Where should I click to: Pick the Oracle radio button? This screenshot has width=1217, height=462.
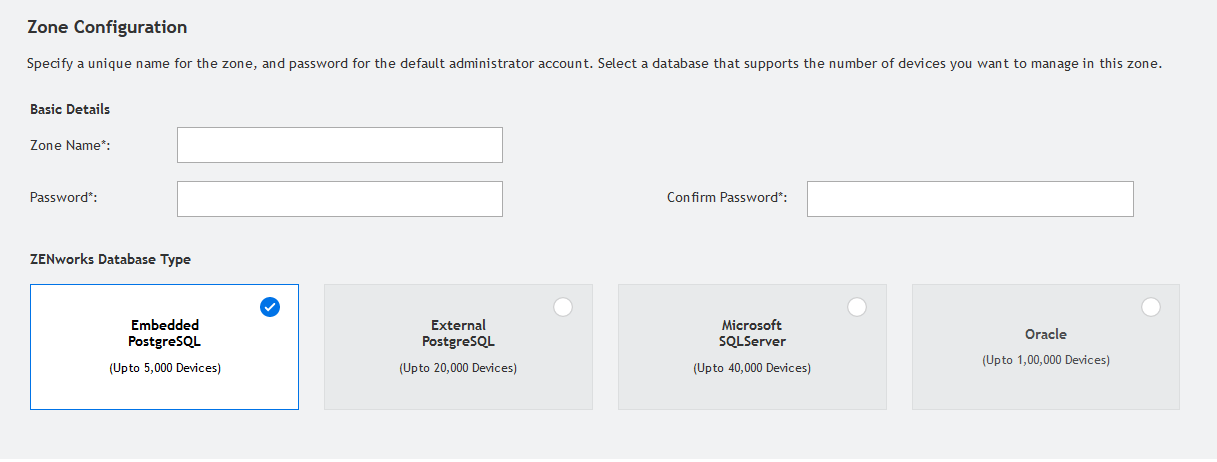tap(1151, 307)
